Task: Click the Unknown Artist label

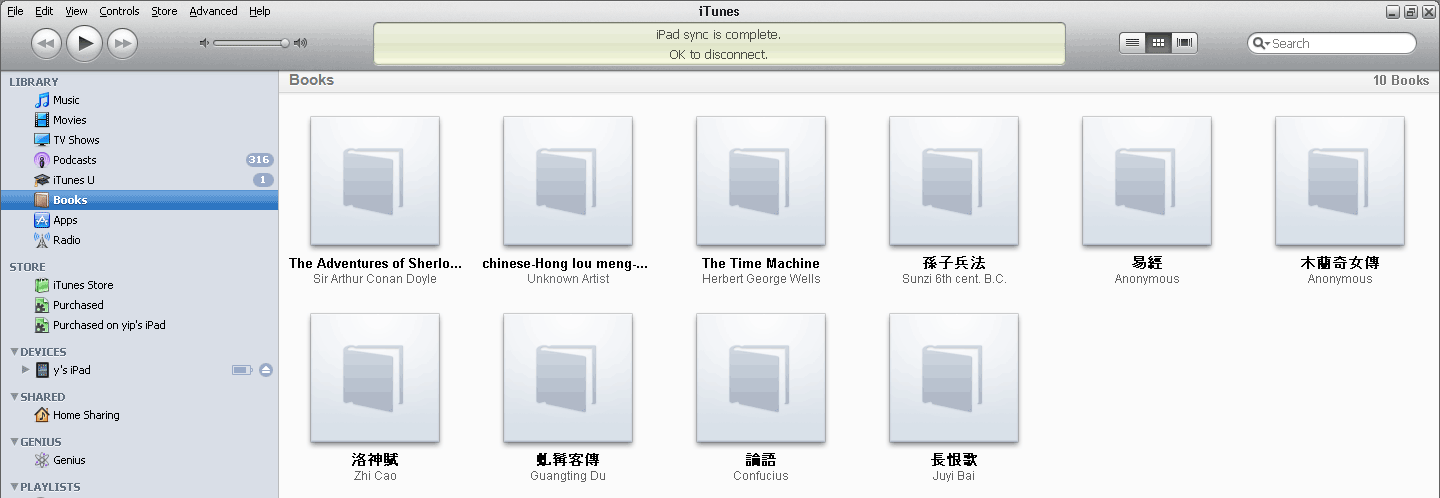Action: click(x=568, y=279)
